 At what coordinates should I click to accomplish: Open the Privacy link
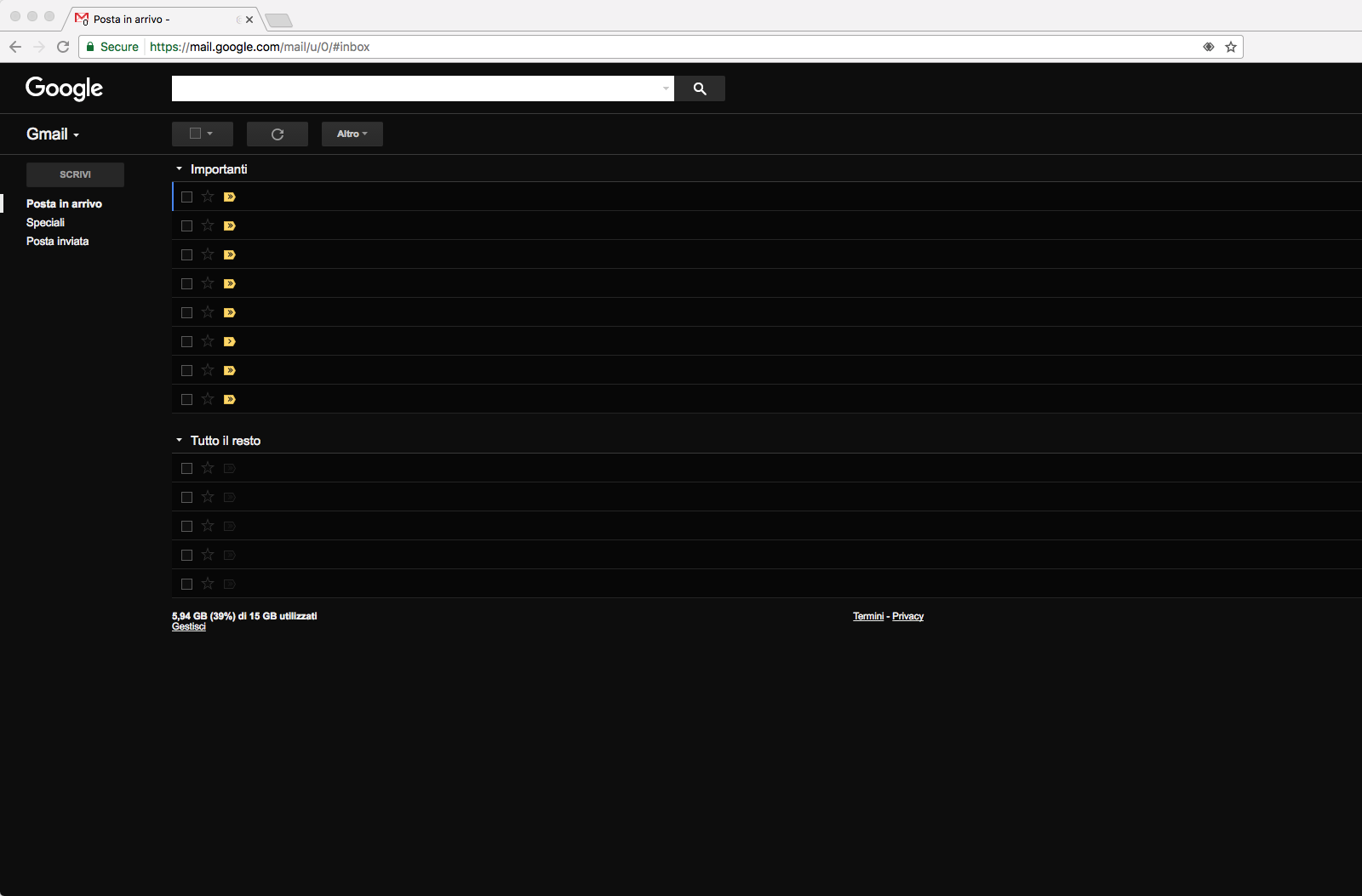(x=907, y=616)
